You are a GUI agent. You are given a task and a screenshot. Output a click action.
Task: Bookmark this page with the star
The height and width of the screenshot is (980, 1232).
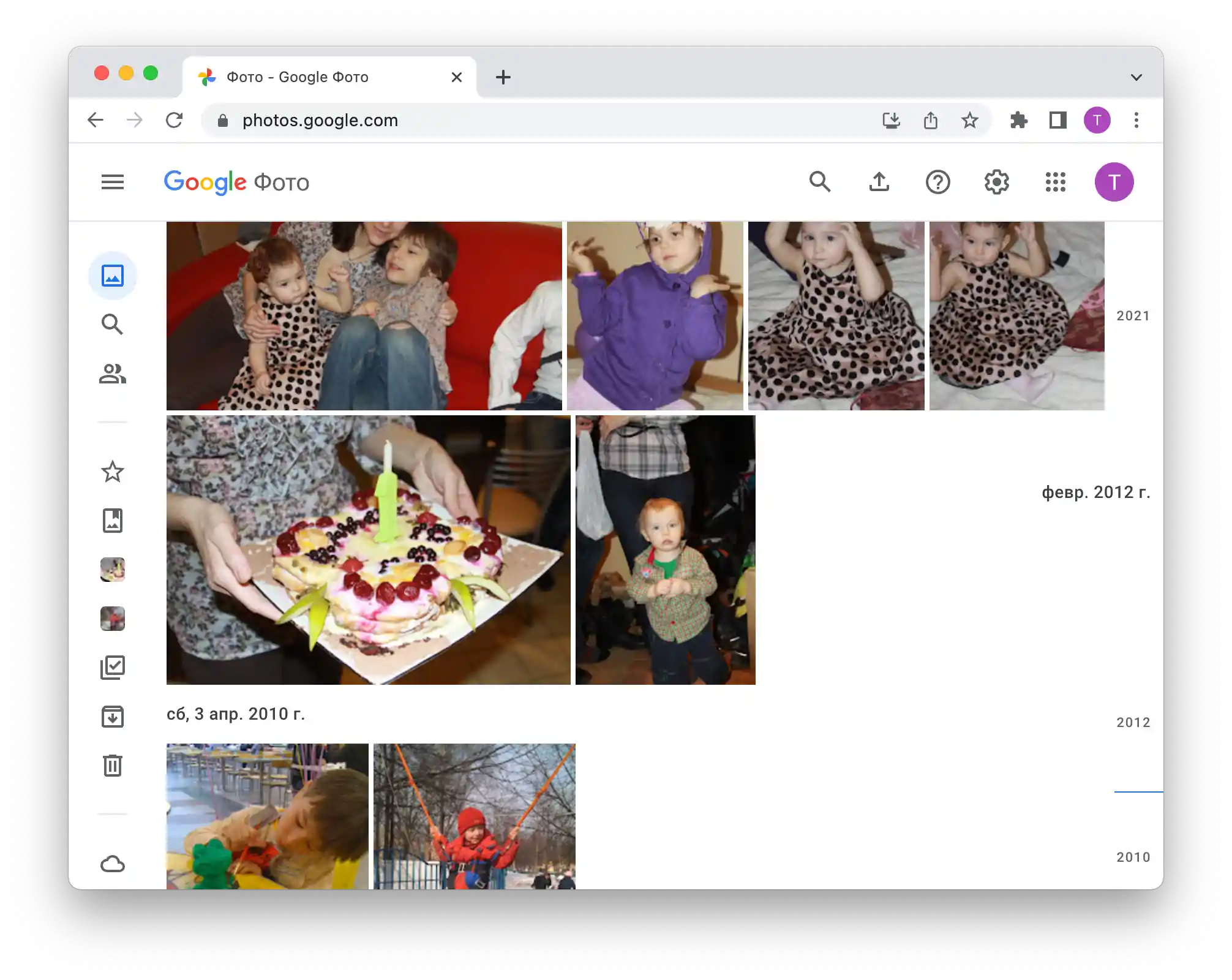[970, 120]
